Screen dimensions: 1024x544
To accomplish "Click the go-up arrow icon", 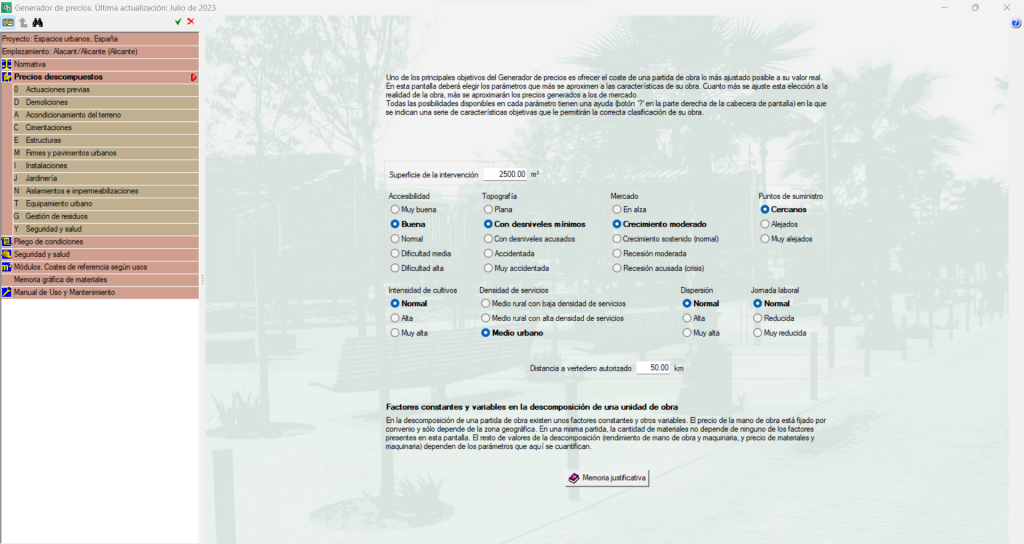I will click(x=23, y=22).
